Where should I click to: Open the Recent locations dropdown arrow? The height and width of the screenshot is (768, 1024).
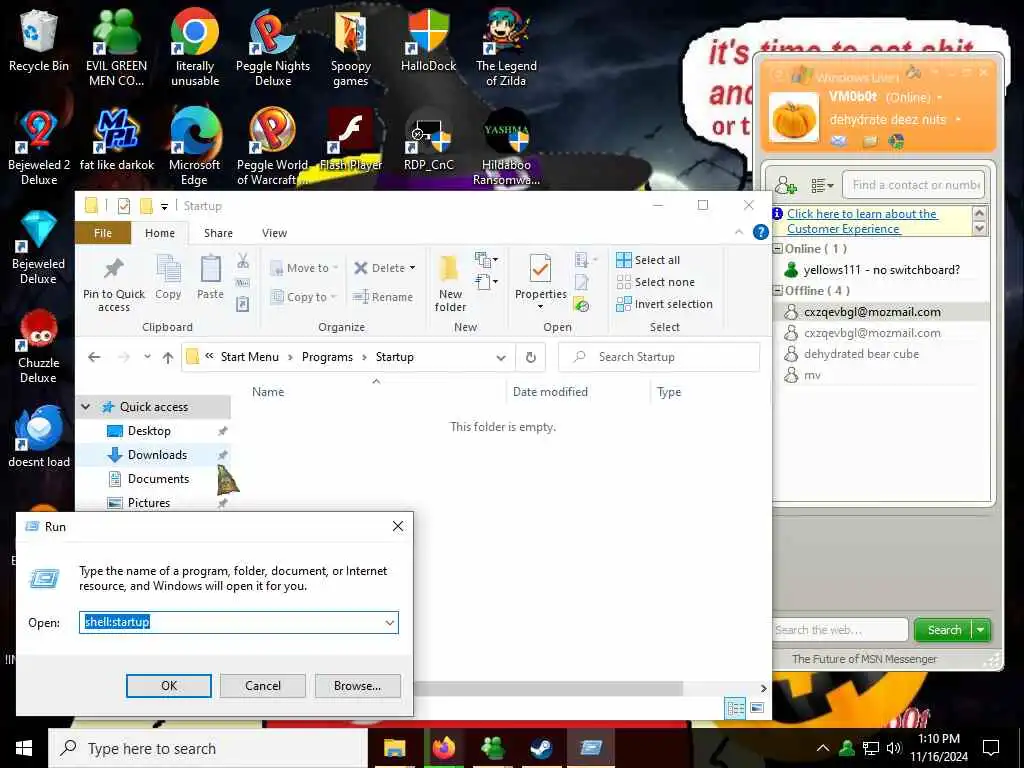click(x=148, y=357)
